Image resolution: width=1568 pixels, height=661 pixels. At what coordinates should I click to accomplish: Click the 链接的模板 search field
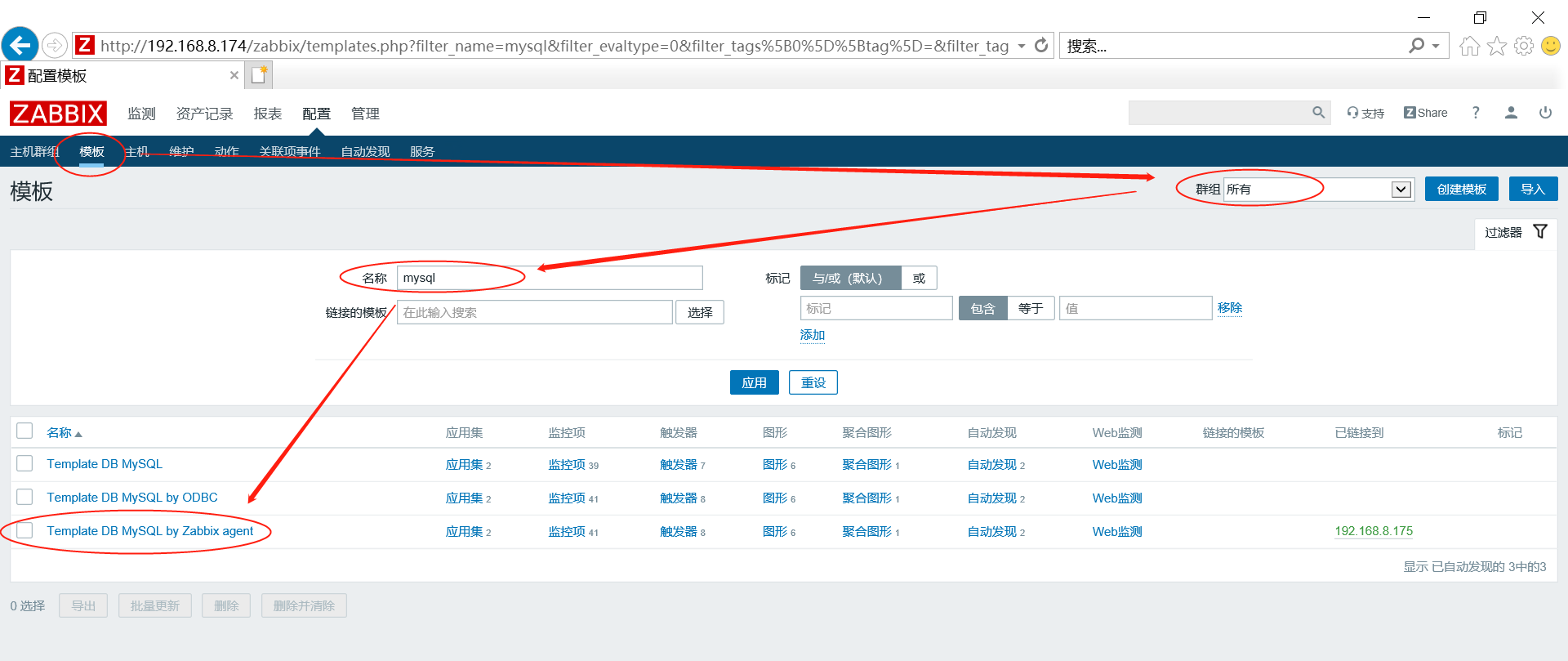click(x=535, y=312)
